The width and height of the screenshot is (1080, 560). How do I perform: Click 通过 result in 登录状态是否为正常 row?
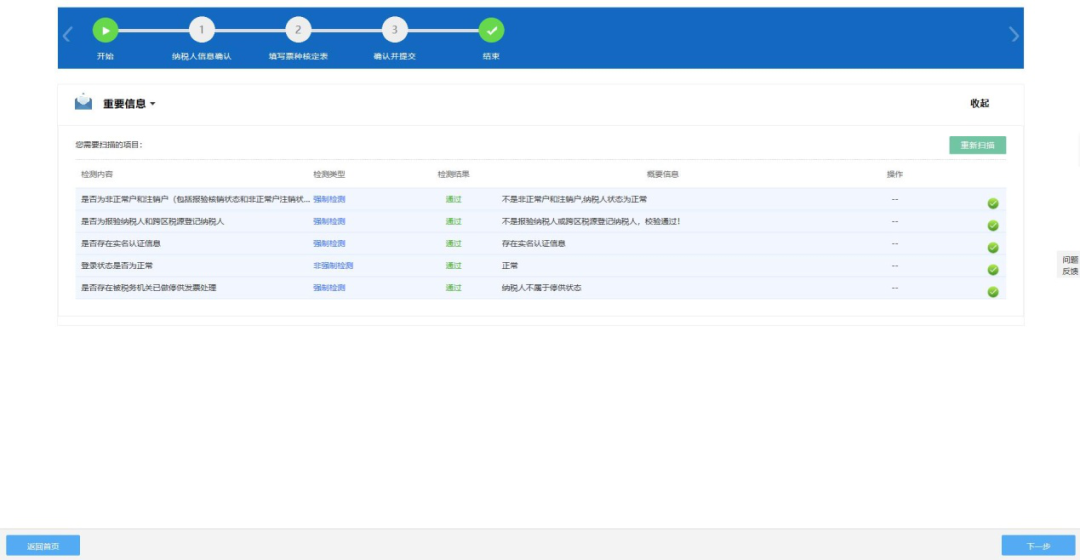[x=453, y=265]
